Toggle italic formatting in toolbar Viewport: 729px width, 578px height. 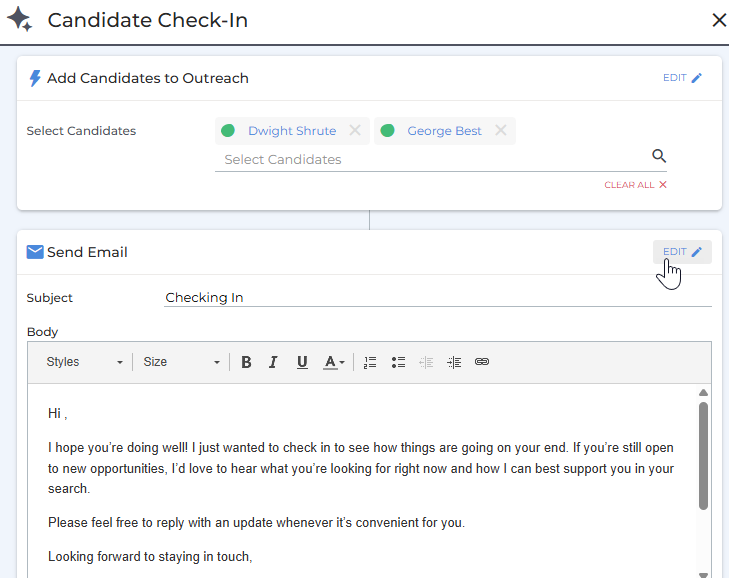(273, 362)
